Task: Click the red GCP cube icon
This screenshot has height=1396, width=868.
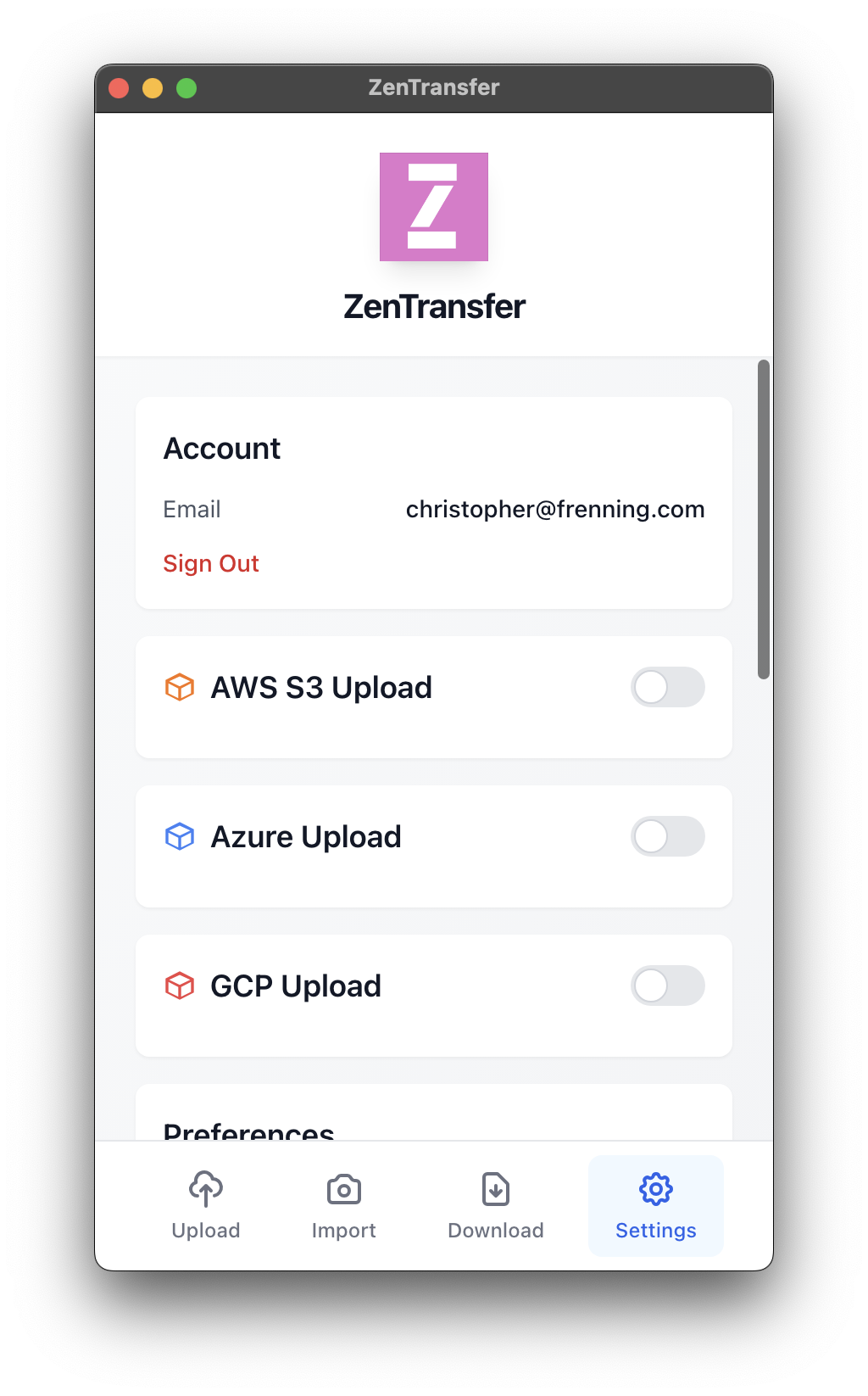Action: tap(180, 986)
